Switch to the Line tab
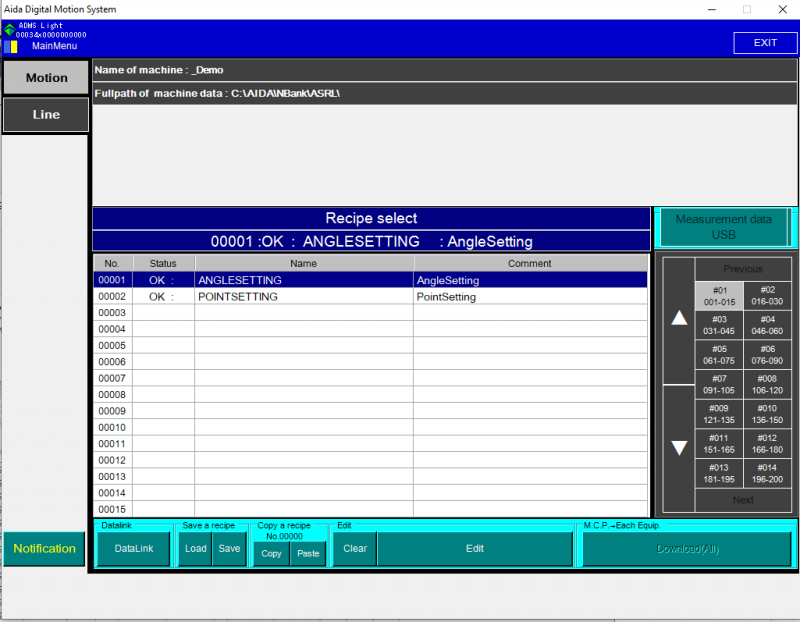The width and height of the screenshot is (800, 622). pos(45,114)
